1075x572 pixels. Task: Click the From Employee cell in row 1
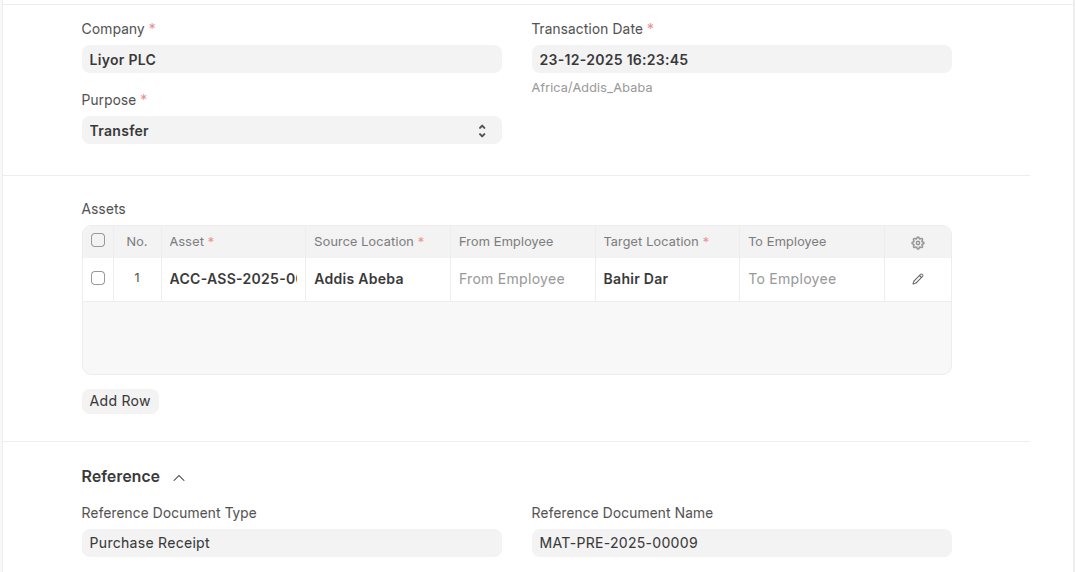tap(522, 279)
